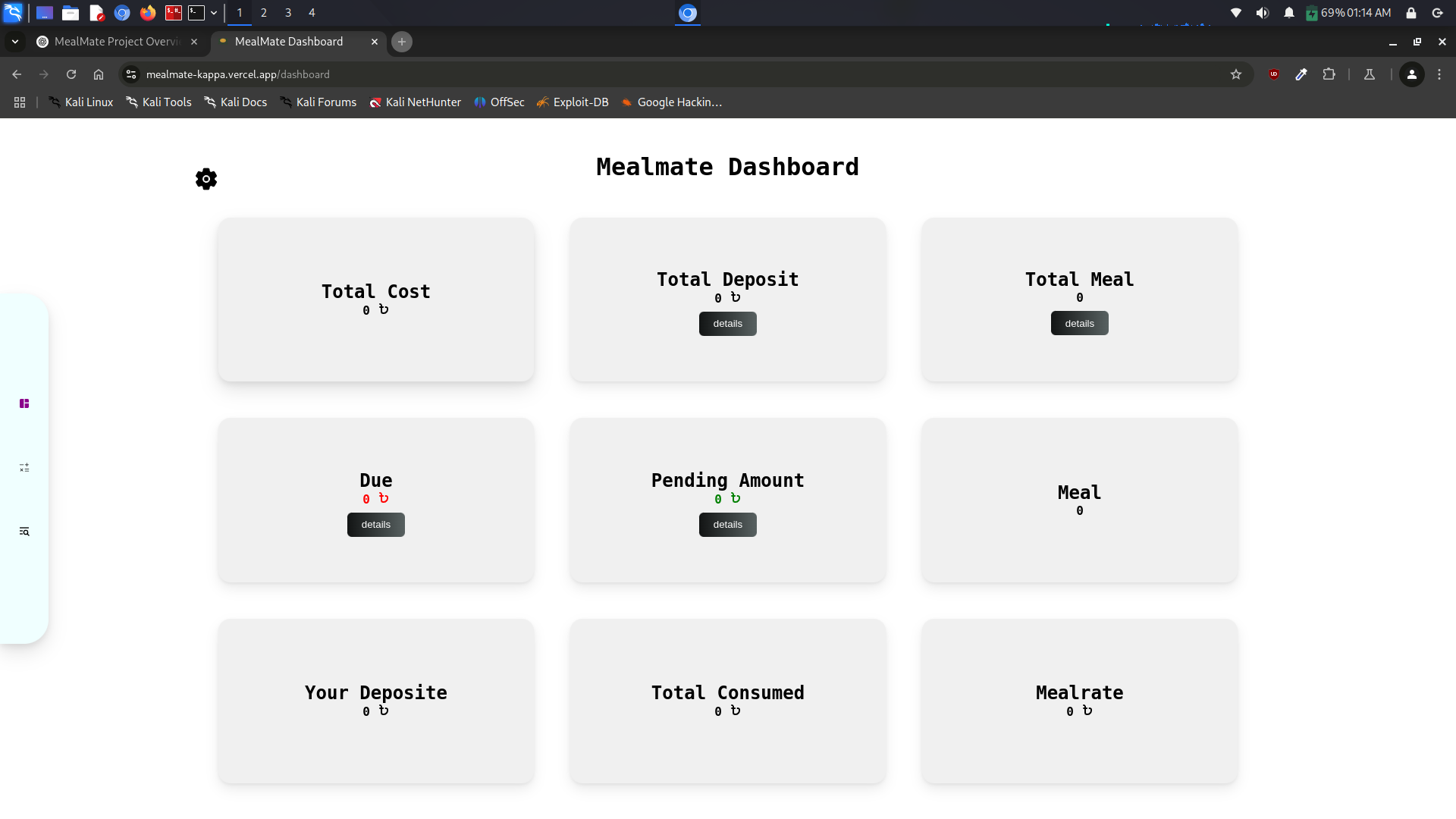1456x819 pixels.
Task: Open the dashboard settings gear icon
Action: [x=206, y=179]
